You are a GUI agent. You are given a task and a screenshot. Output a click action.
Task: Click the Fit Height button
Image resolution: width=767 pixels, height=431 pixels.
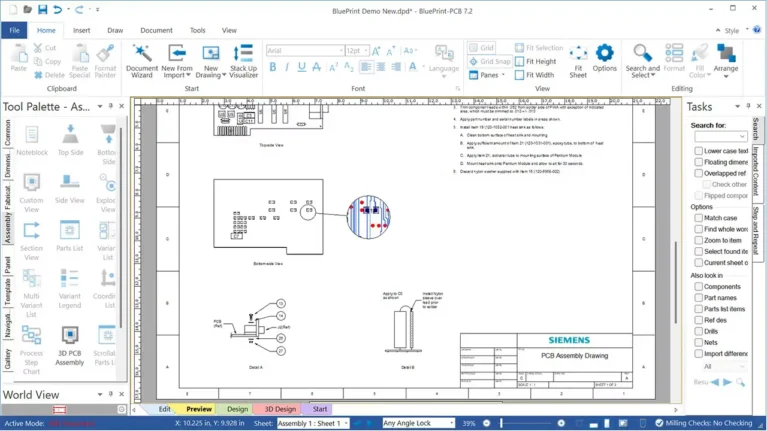coord(536,61)
